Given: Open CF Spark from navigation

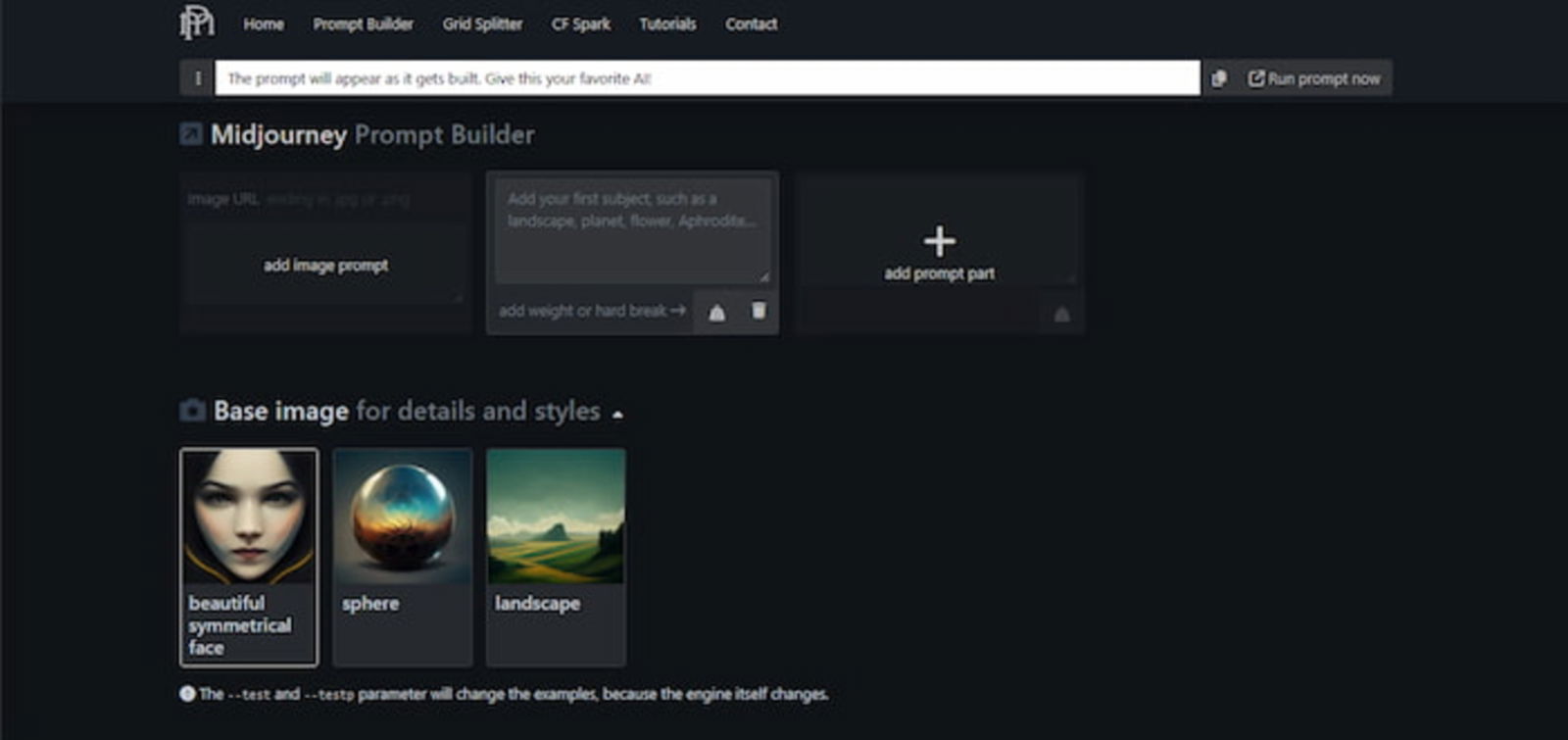Looking at the screenshot, I should (580, 24).
